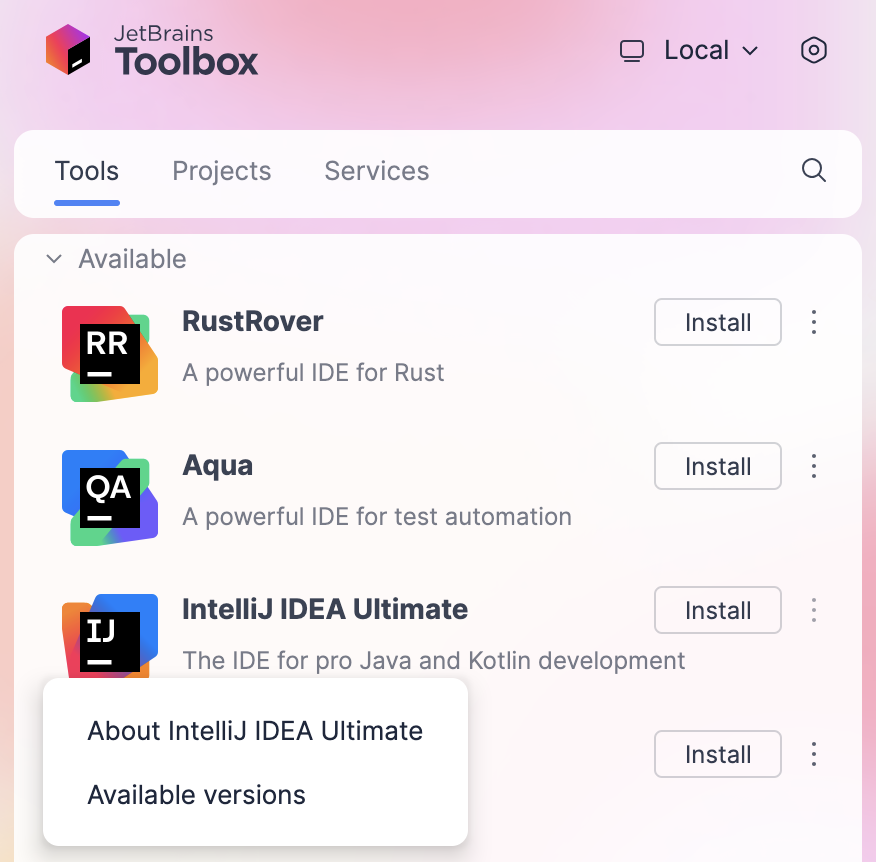Viewport: 876px width, 862px height.
Task: Open the kebab menu for Aqua
Action: 814,466
